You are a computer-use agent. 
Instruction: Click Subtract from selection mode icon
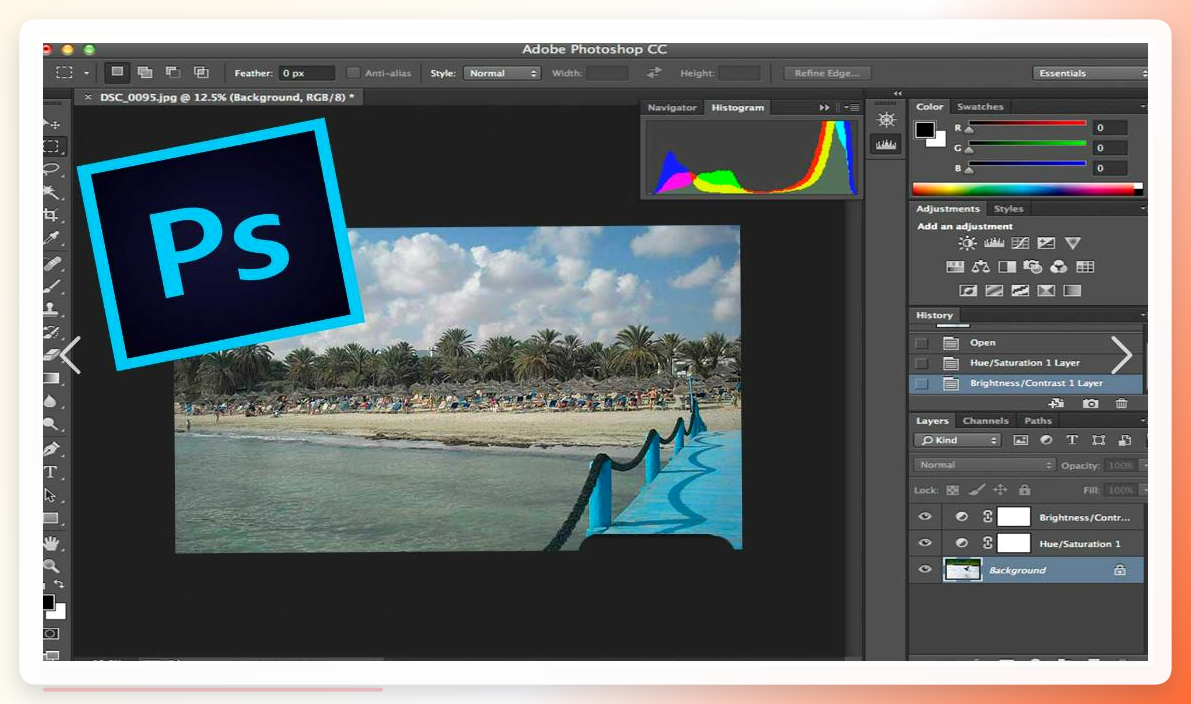click(x=172, y=72)
